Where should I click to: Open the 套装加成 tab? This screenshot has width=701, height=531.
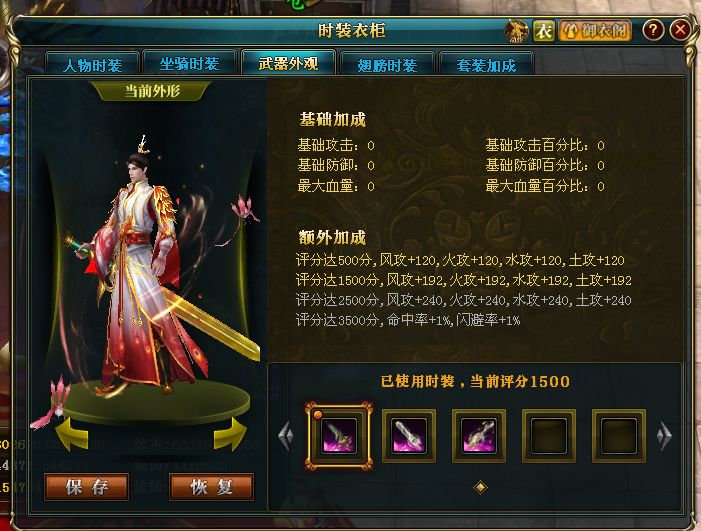(486, 65)
